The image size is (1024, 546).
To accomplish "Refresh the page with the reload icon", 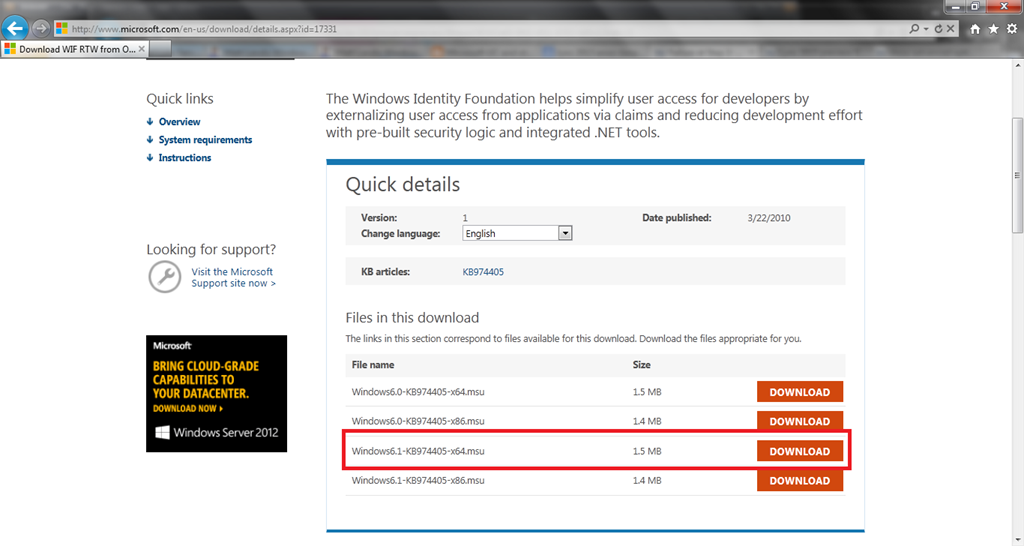I will (x=938, y=28).
